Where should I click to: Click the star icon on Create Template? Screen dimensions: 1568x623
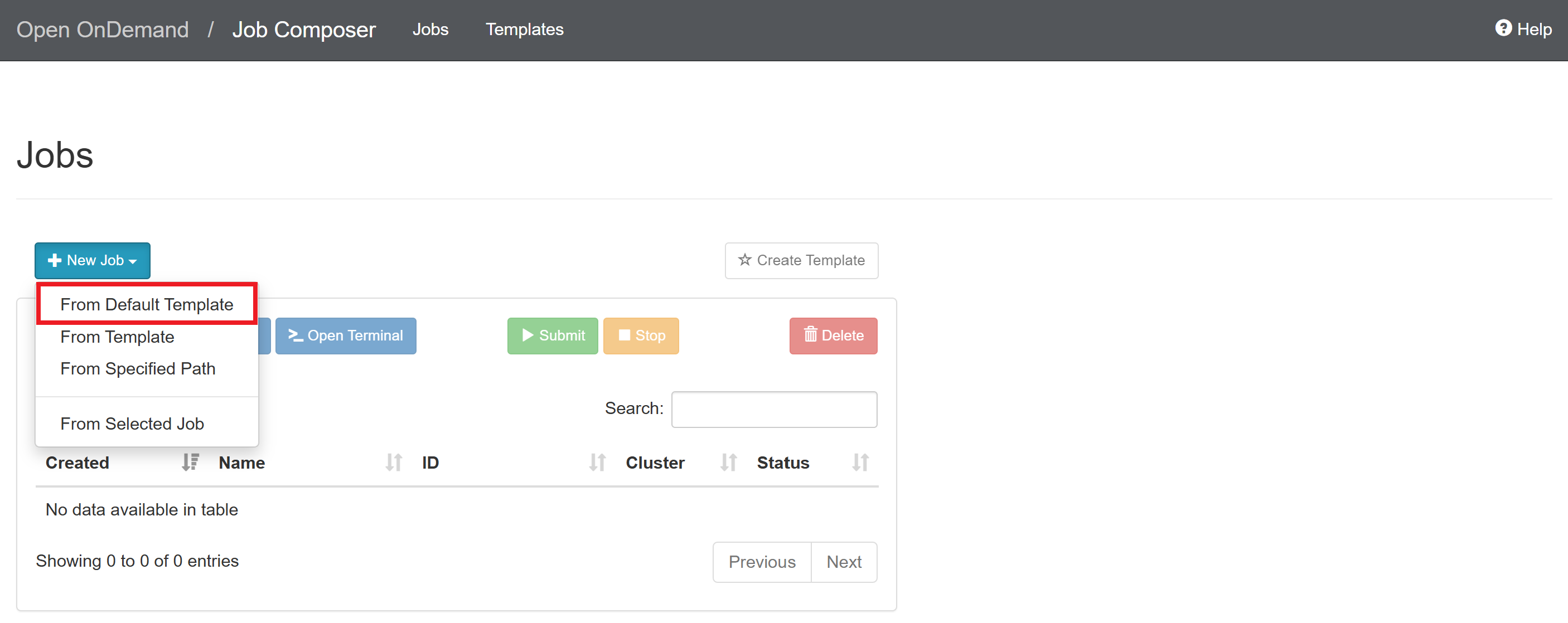744,260
